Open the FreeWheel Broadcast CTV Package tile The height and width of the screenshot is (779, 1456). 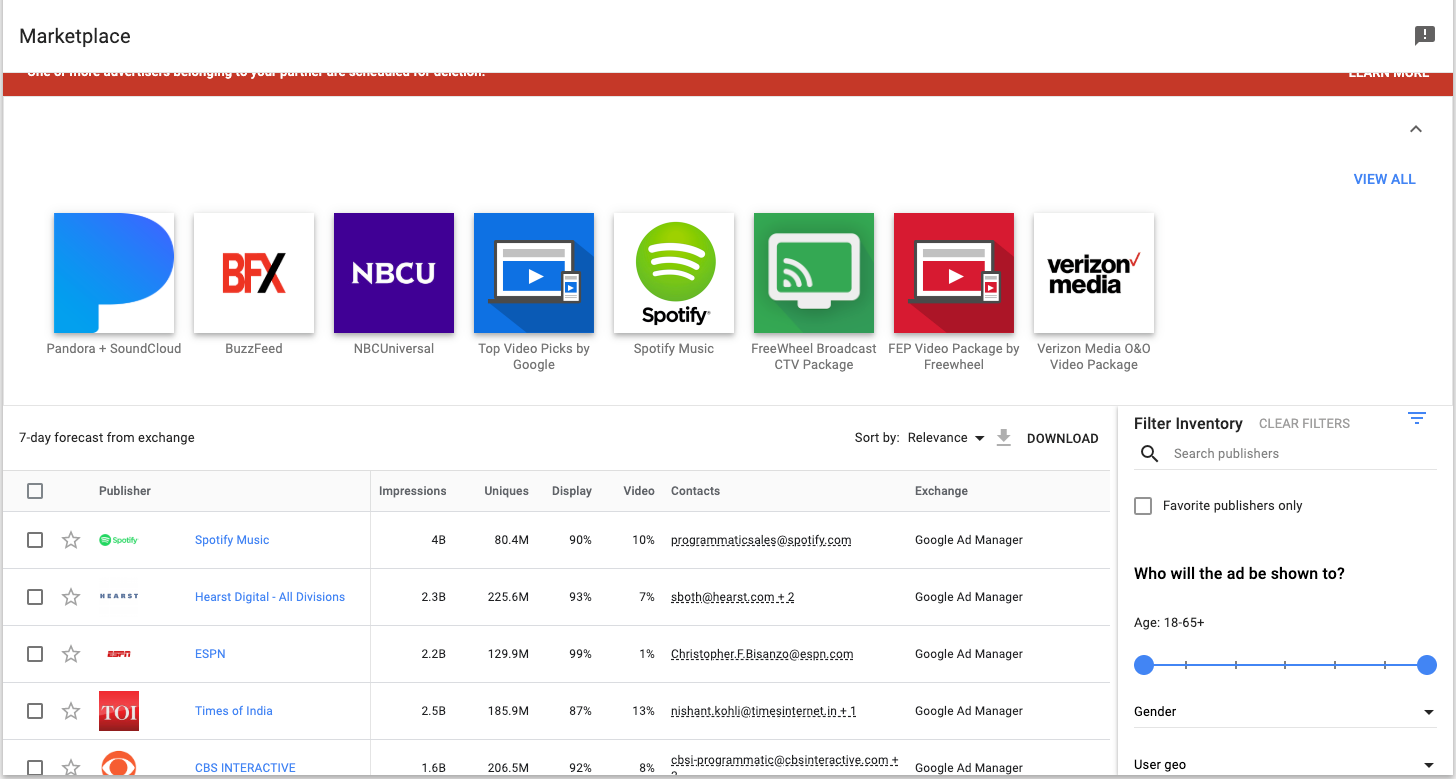(x=814, y=273)
